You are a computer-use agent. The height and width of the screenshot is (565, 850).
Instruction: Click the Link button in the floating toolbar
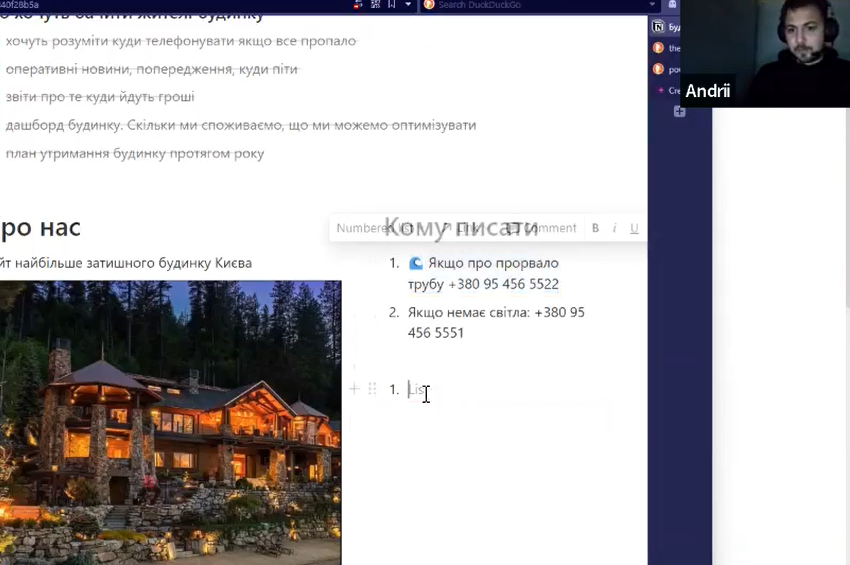tap(462, 228)
